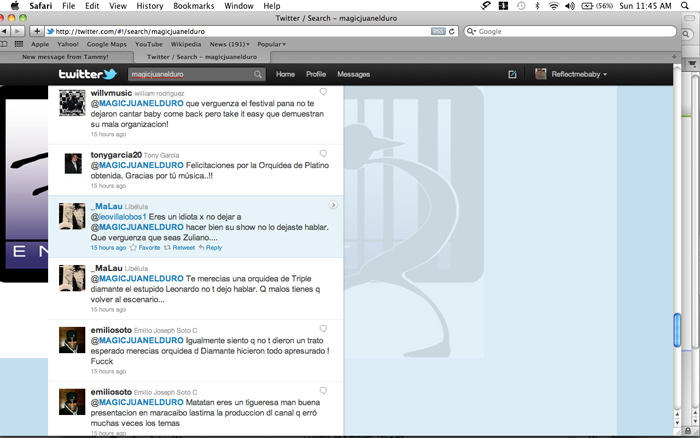Go back with Safari back arrow
Screen dimensions: 700x438
click(x=4, y=31)
